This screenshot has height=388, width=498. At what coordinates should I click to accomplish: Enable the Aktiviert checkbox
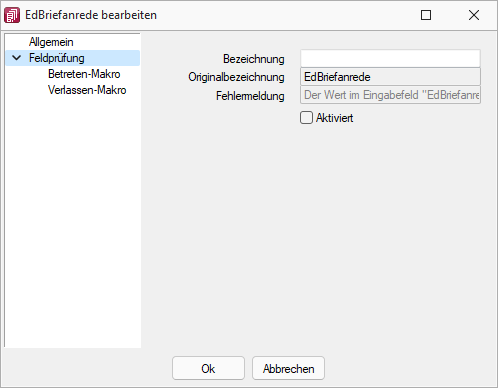306,118
